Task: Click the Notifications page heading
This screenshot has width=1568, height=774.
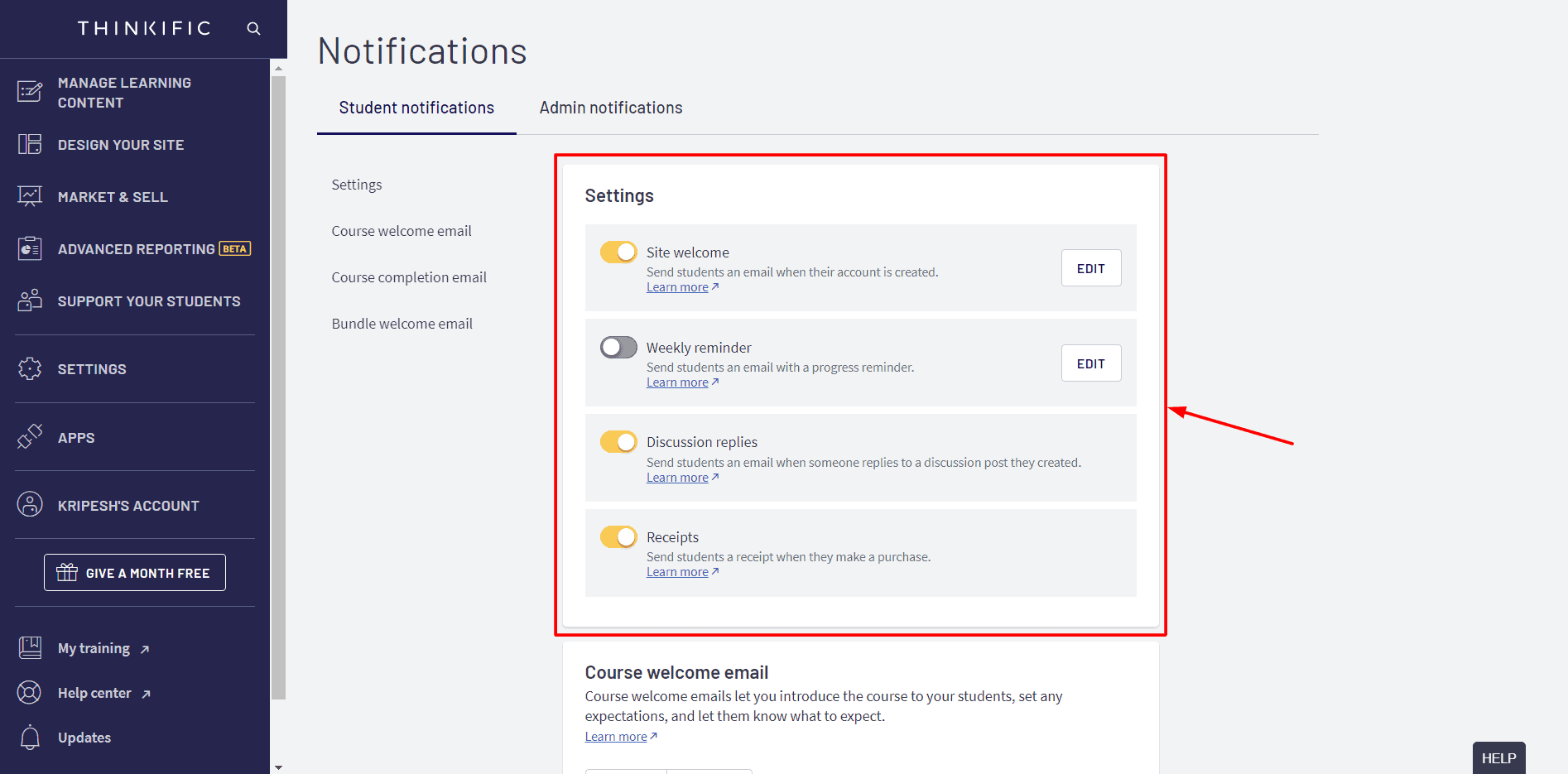Action: coord(422,51)
